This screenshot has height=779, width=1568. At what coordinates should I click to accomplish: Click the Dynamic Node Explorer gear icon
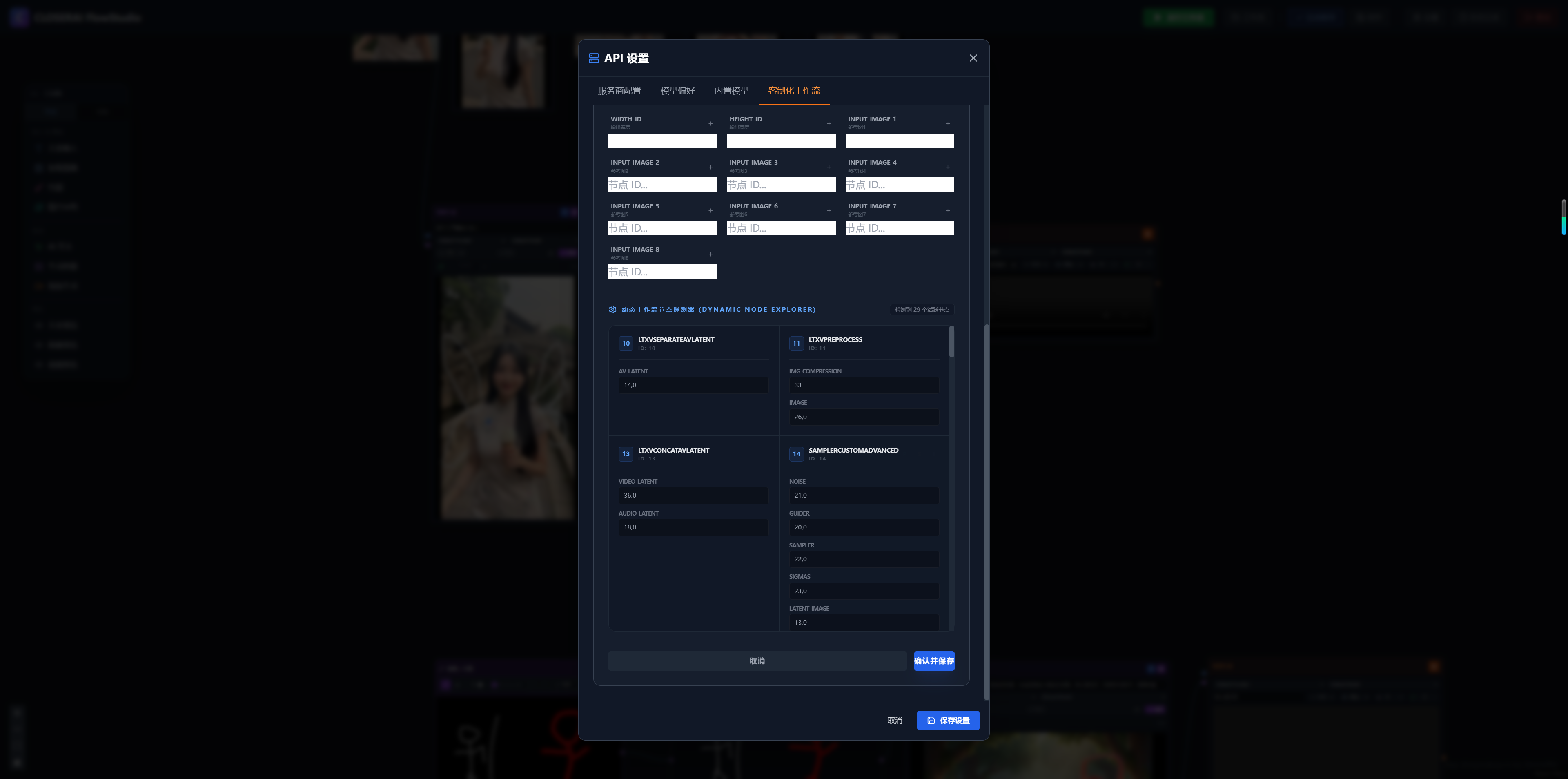tap(612, 309)
